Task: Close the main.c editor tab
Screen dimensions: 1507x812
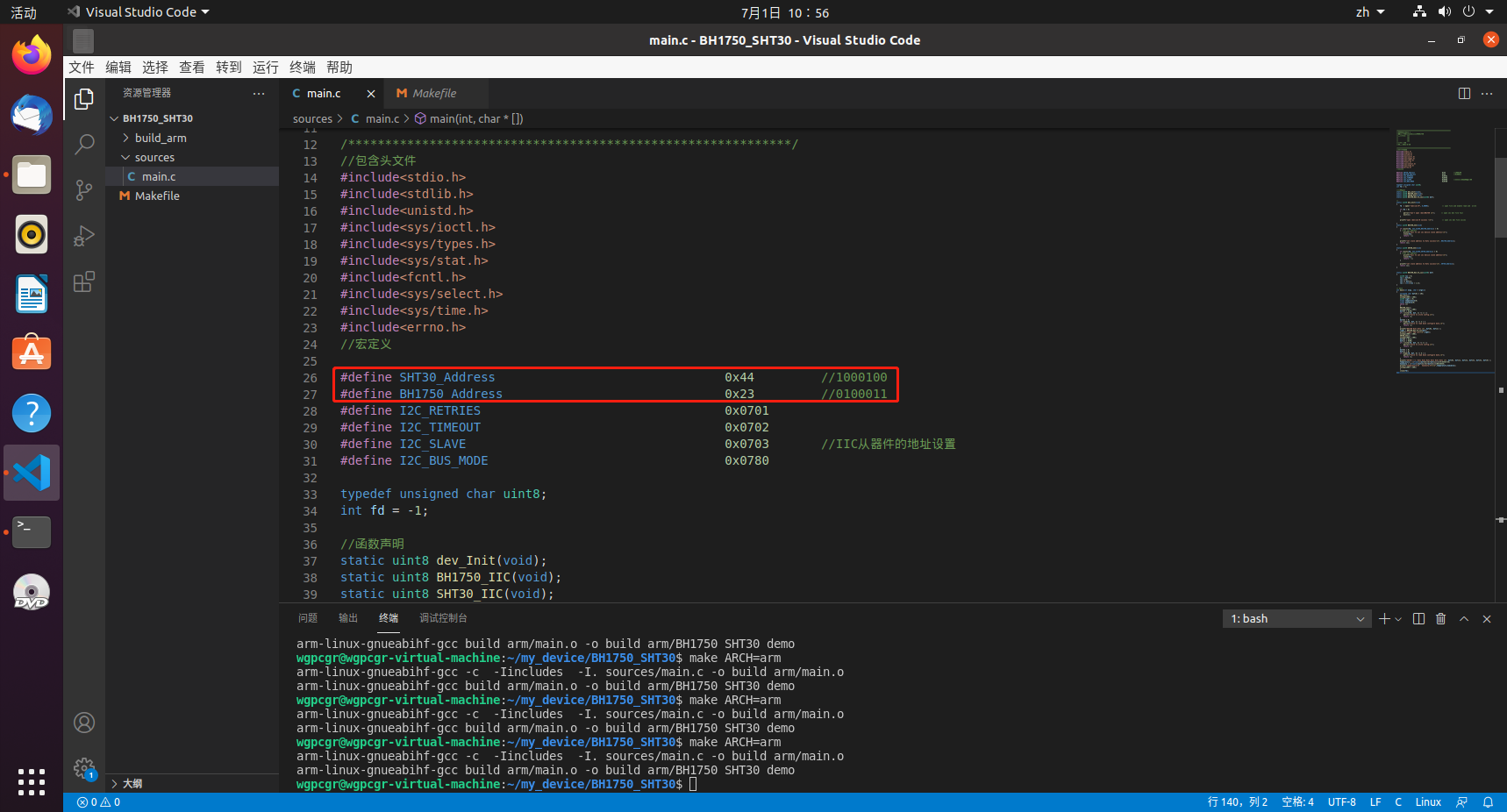Action: (x=371, y=94)
